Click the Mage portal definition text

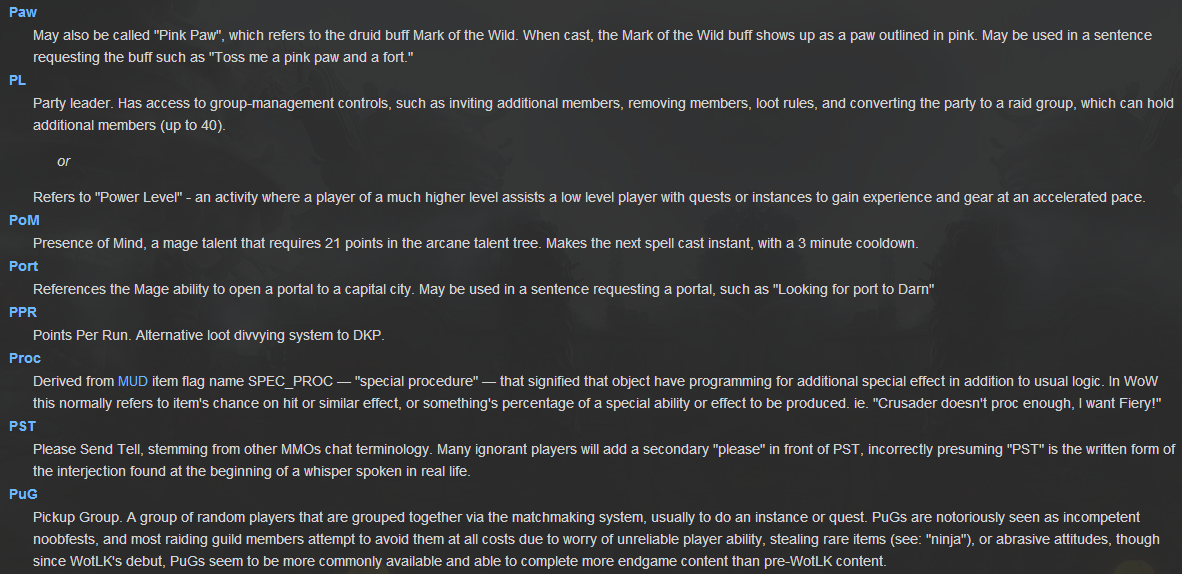pyautogui.click(x=484, y=290)
